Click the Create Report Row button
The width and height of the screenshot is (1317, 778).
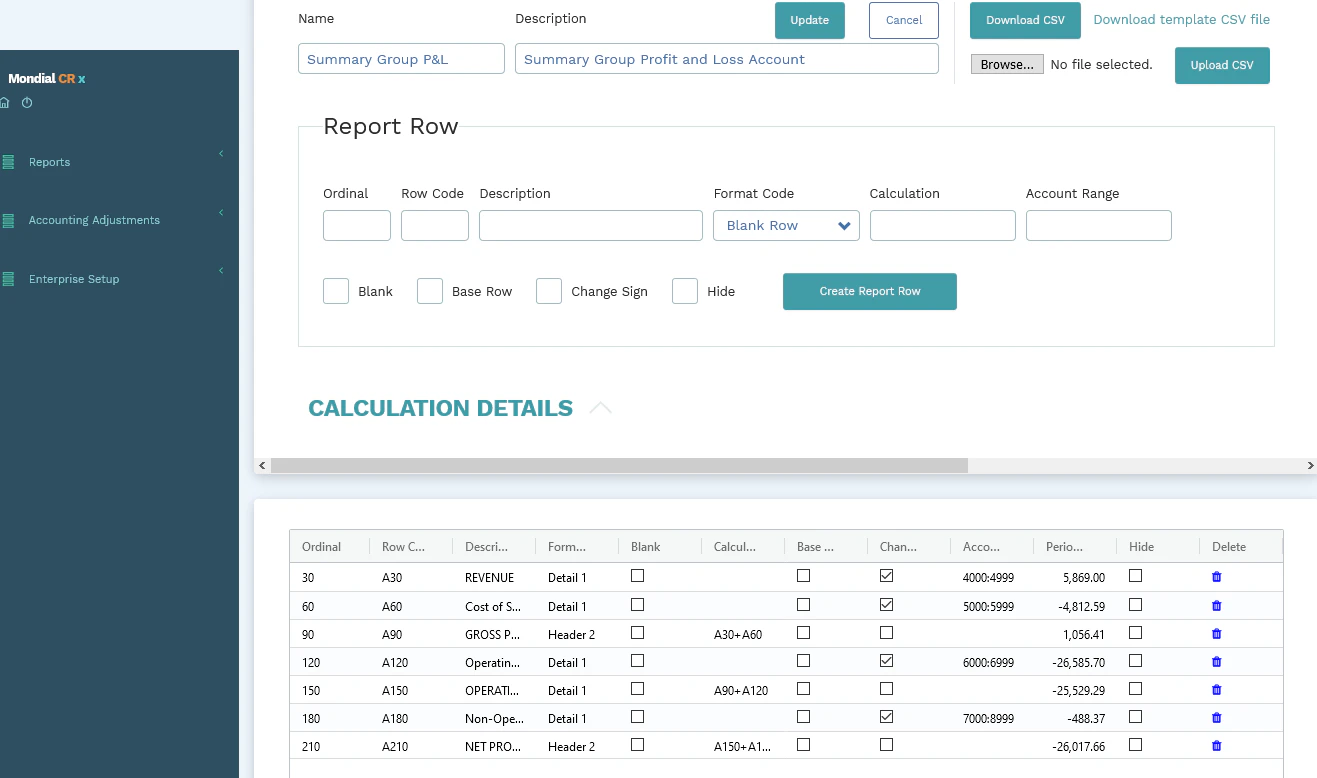[x=869, y=291]
